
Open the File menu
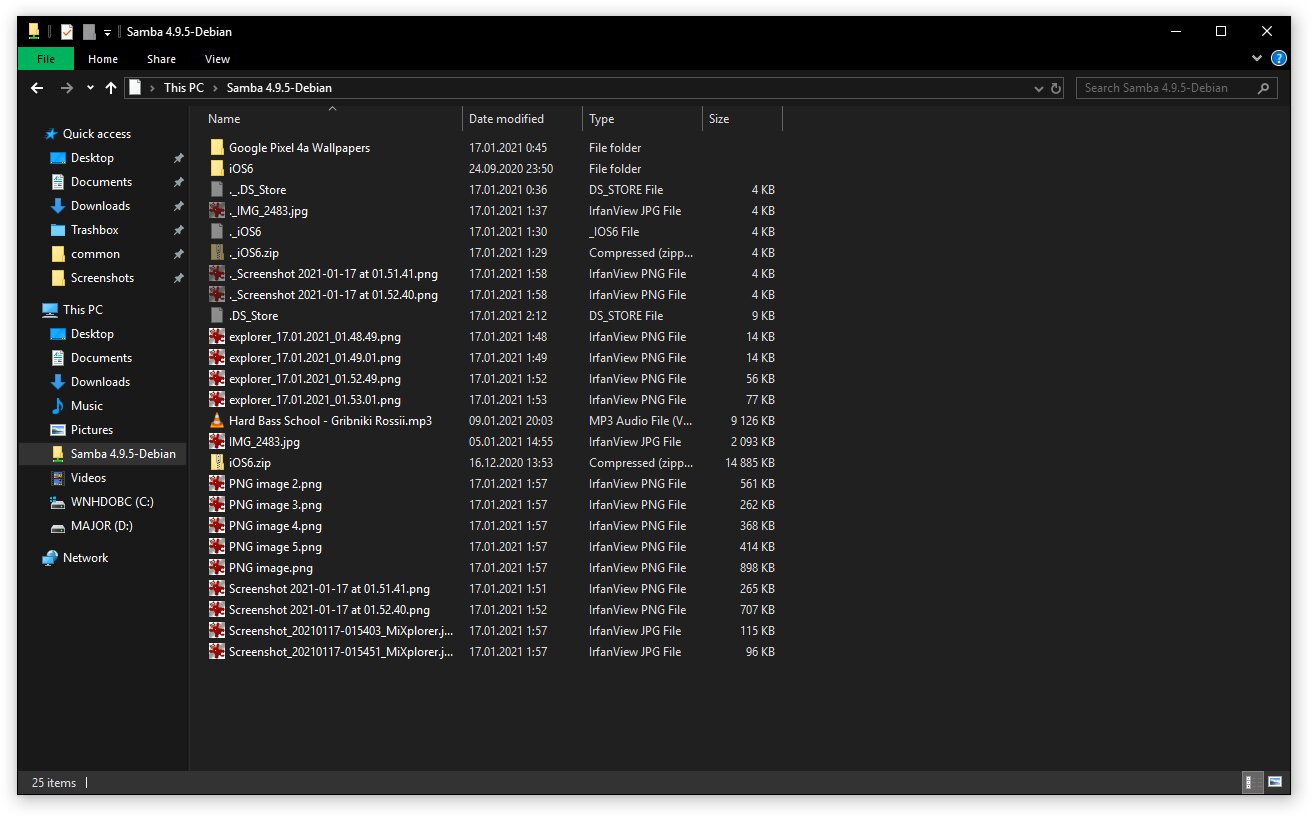(x=46, y=59)
